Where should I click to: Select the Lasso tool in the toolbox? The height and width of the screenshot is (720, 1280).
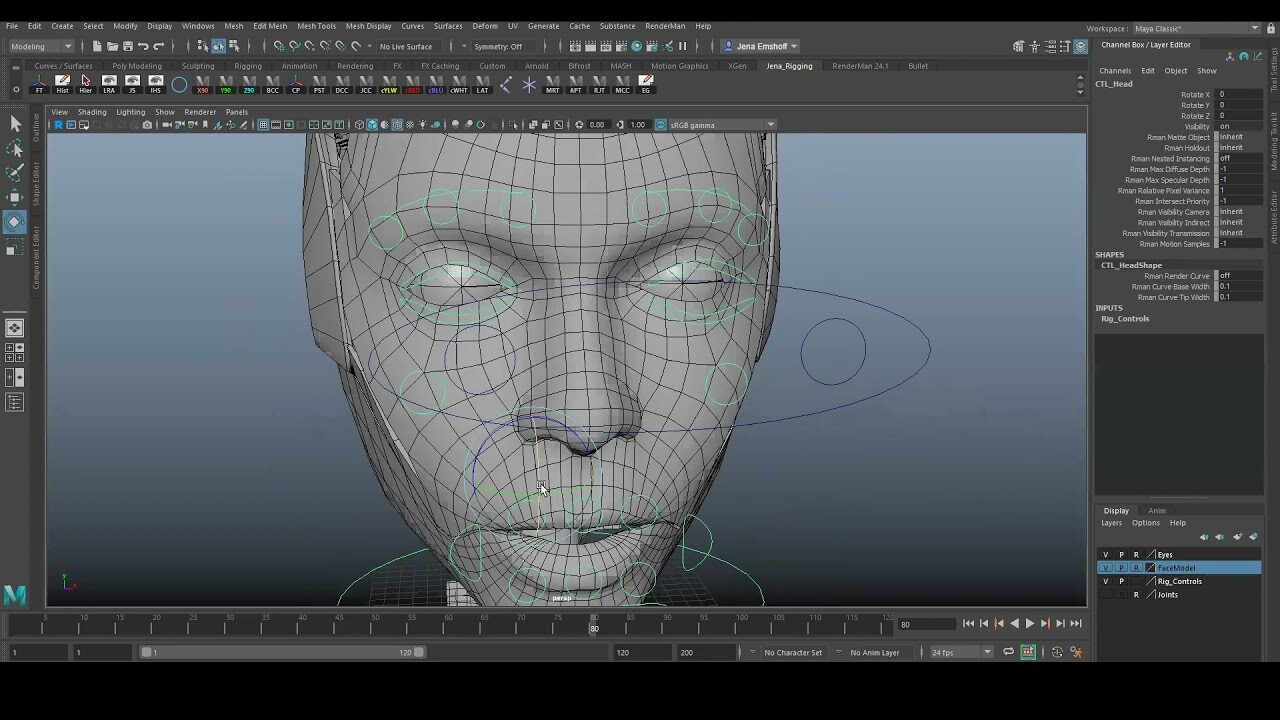click(14, 148)
